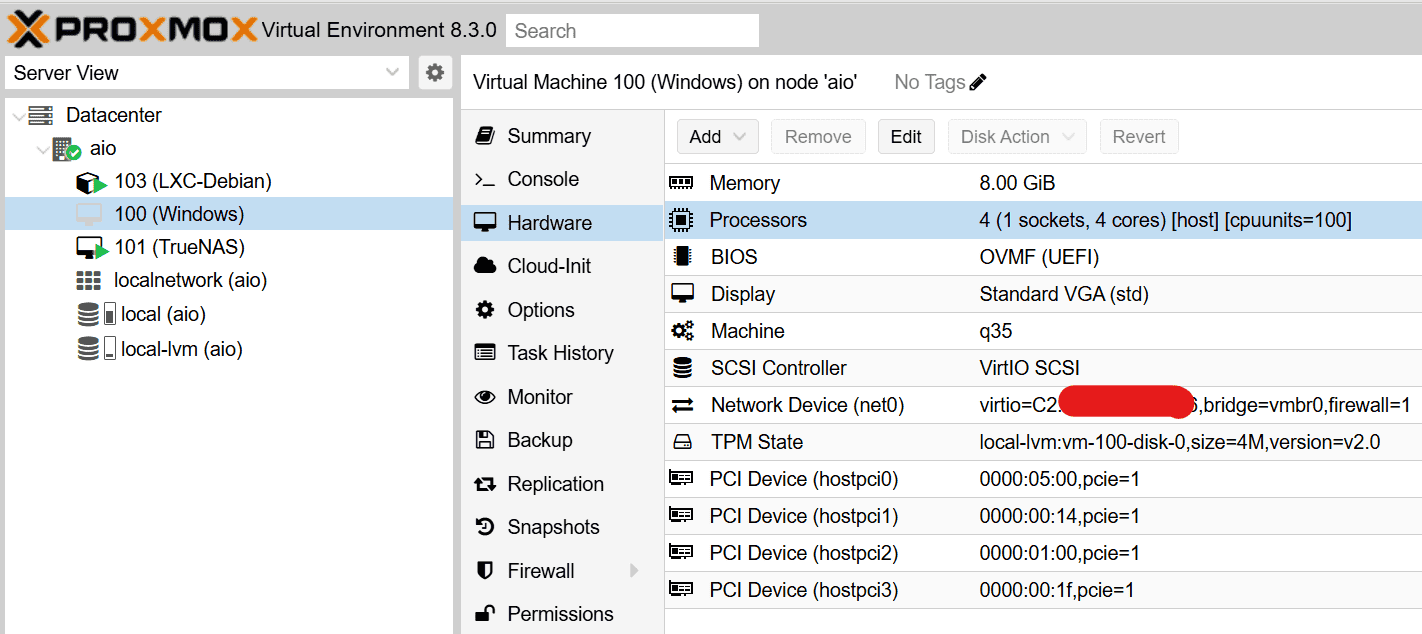Open the Server View dropdown
Image resolution: width=1422 pixels, height=634 pixels.
pyautogui.click(x=207, y=73)
